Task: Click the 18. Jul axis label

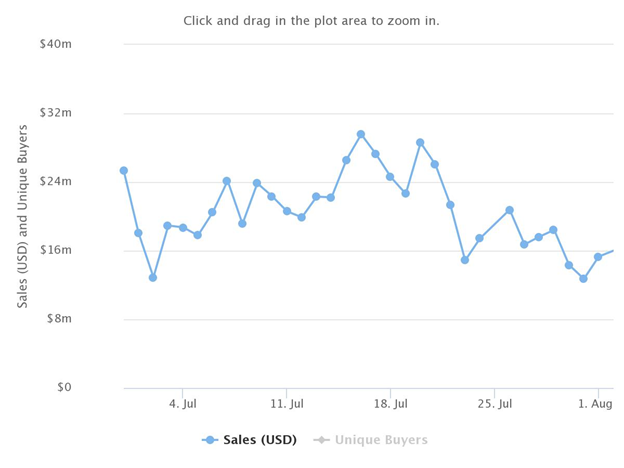Action: tap(391, 404)
